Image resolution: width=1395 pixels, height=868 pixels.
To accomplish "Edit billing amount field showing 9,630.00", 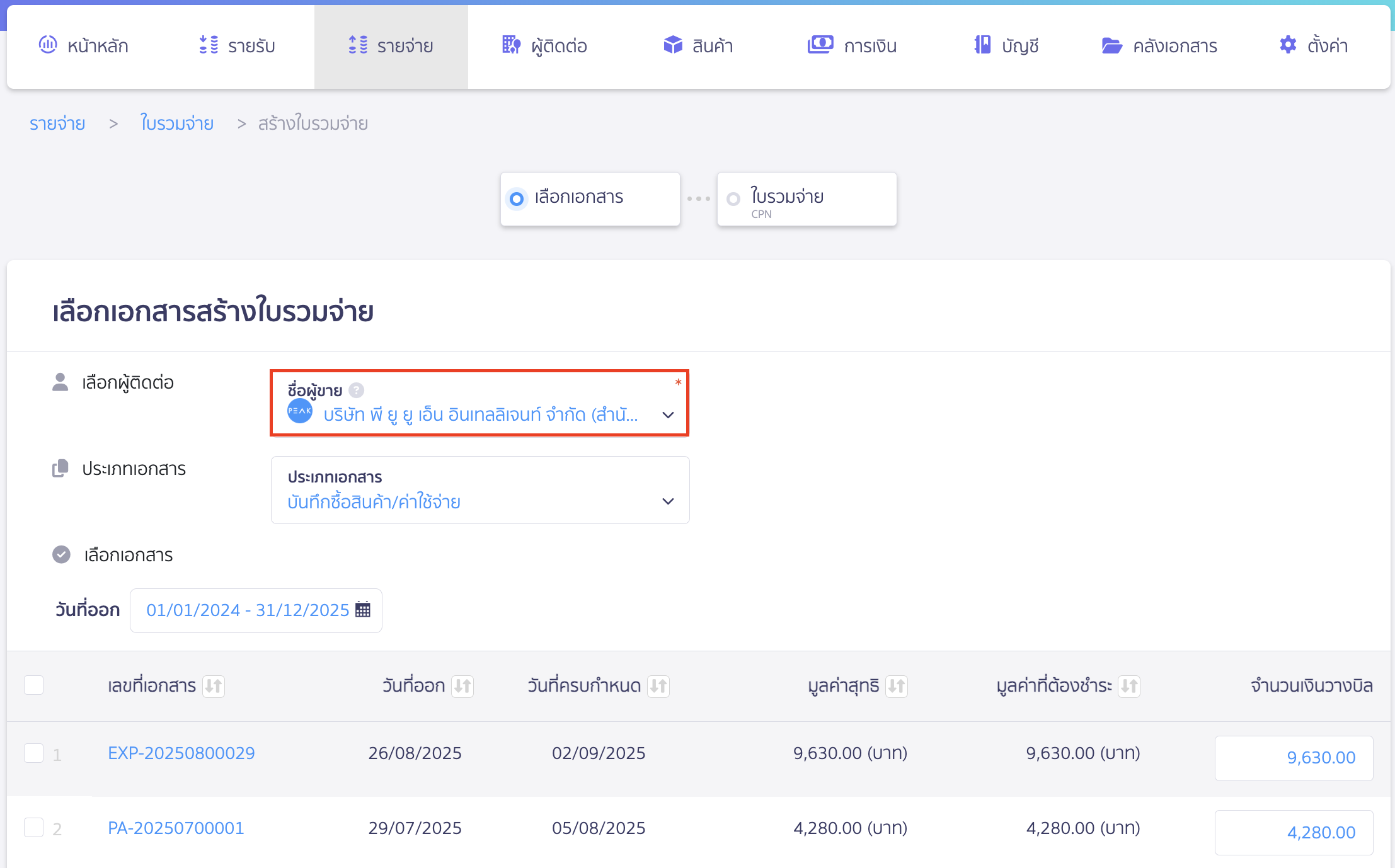I will click(1294, 758).
